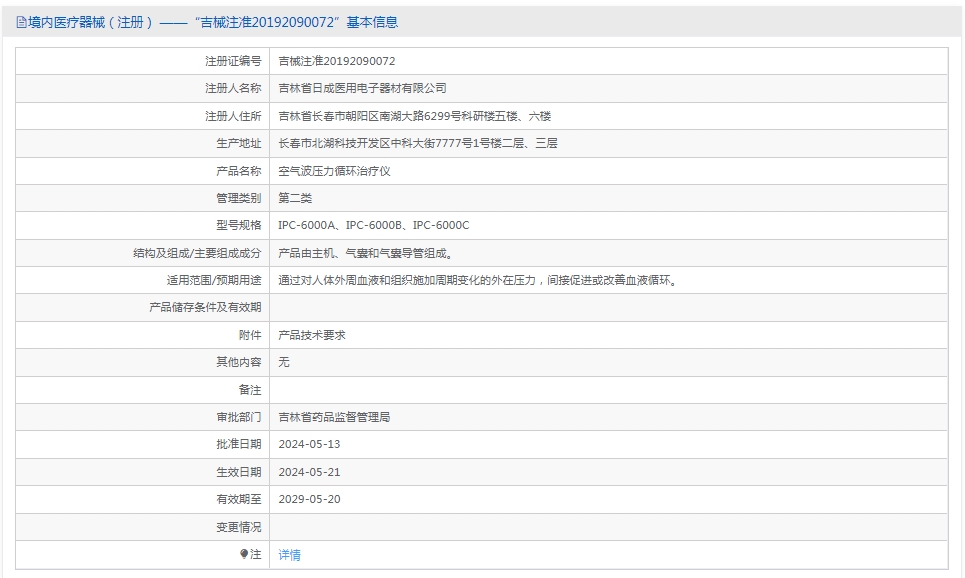Select approval date 2024-05-13
Image resolution: width=965 pixels, height=578 pixels.
(309, 444)
